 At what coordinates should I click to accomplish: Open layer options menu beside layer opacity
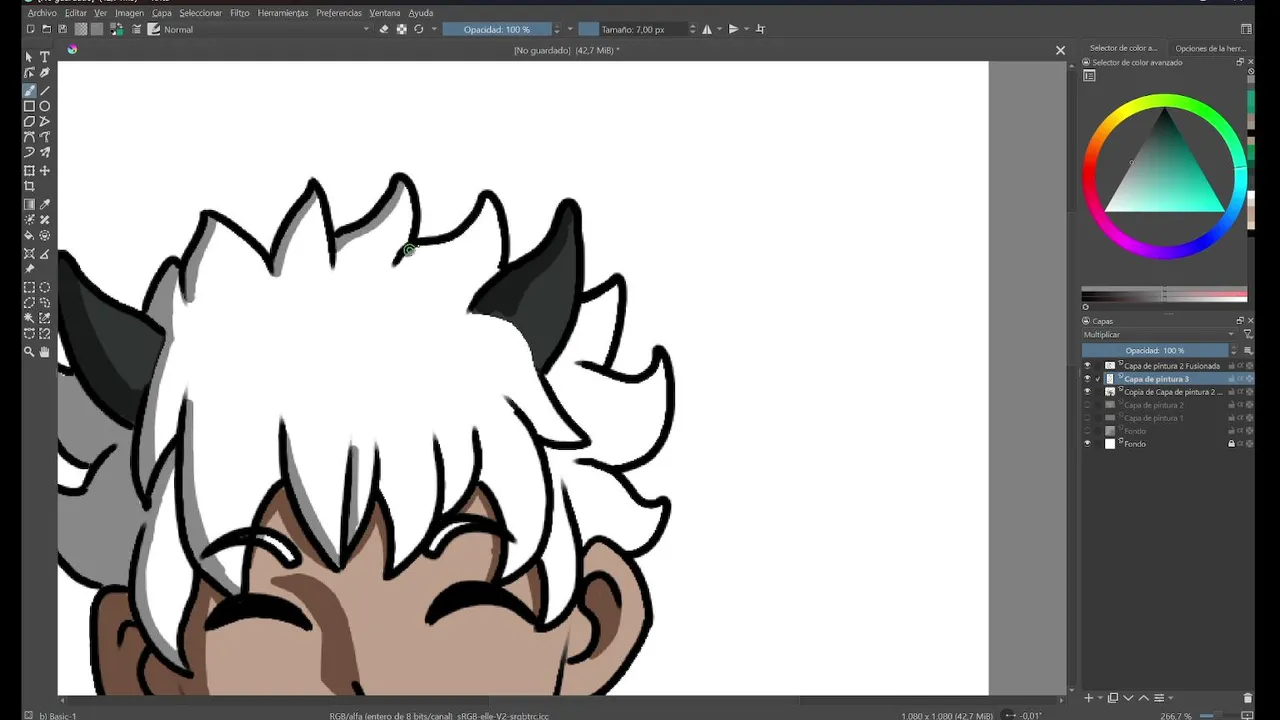tap(1248, 351)
